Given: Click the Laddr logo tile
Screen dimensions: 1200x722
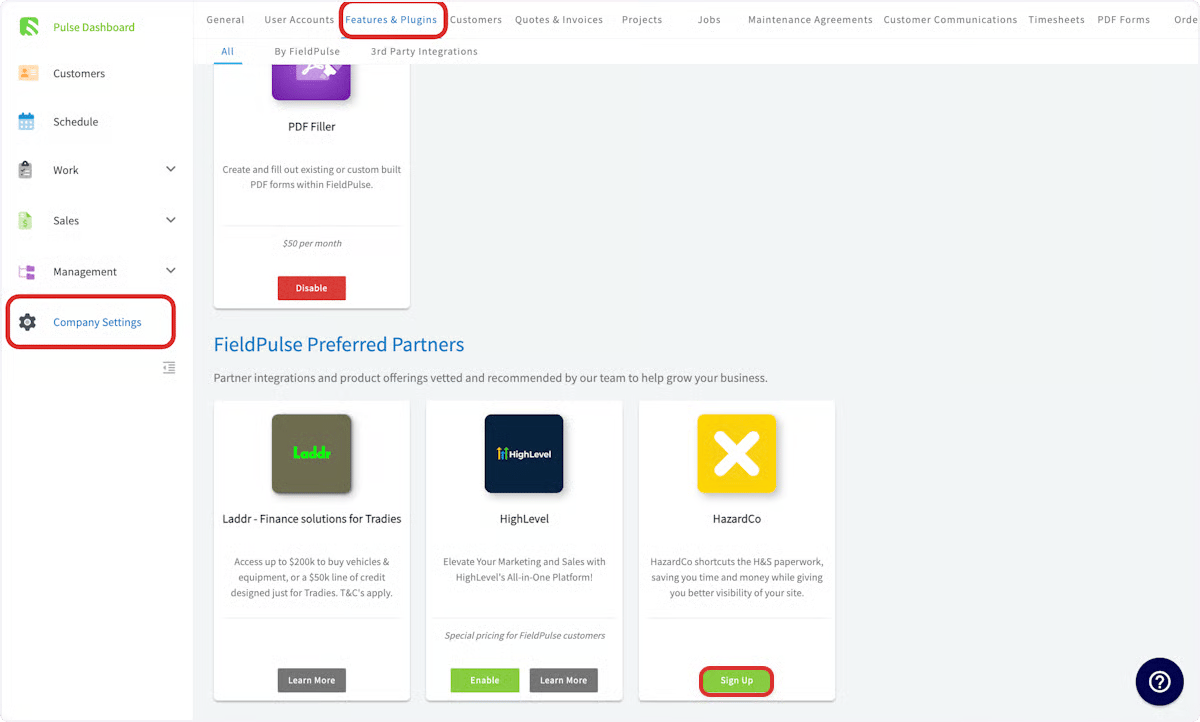Looking at the screenshot, I should [311, 453].
